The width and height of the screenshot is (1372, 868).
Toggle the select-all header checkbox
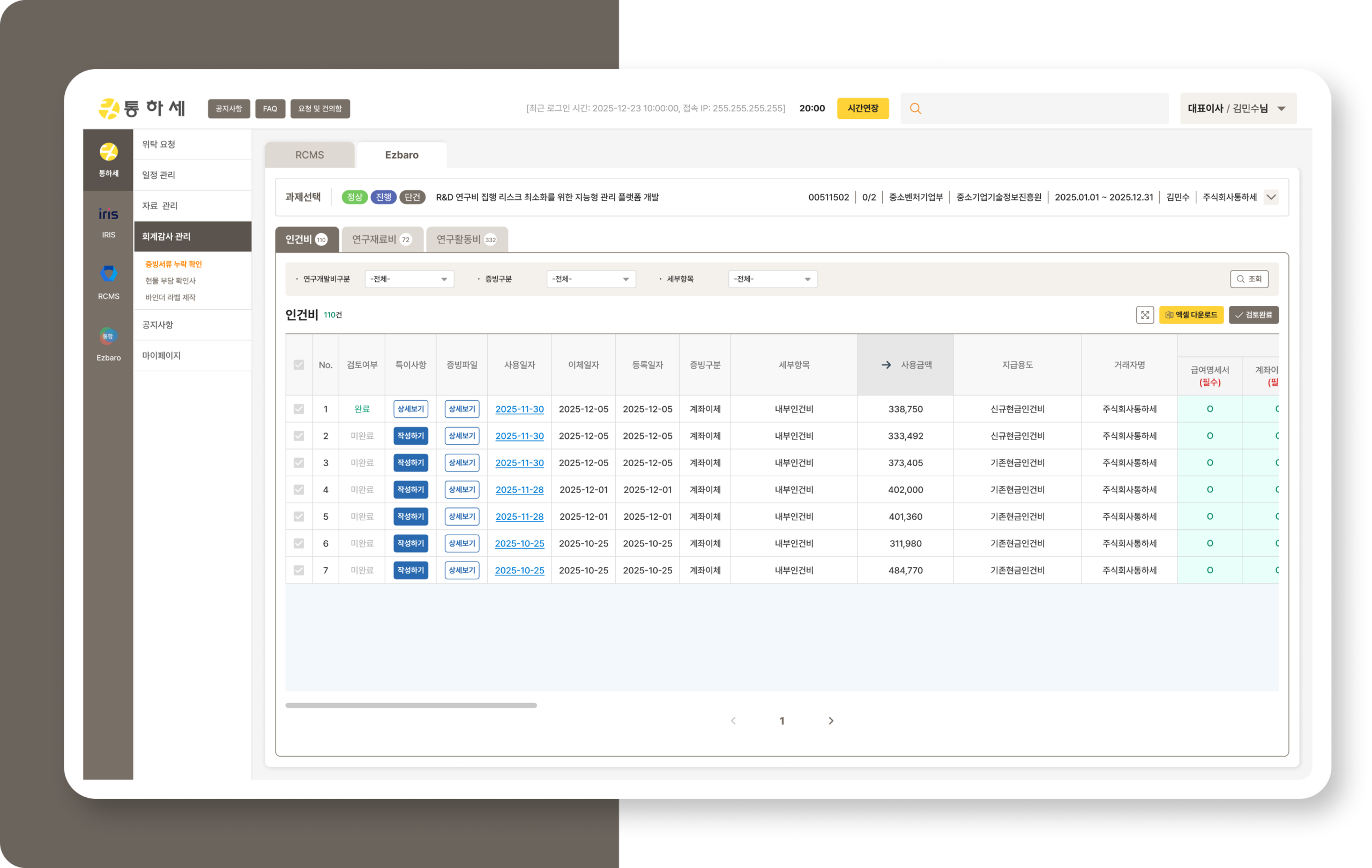pos(299,364)
